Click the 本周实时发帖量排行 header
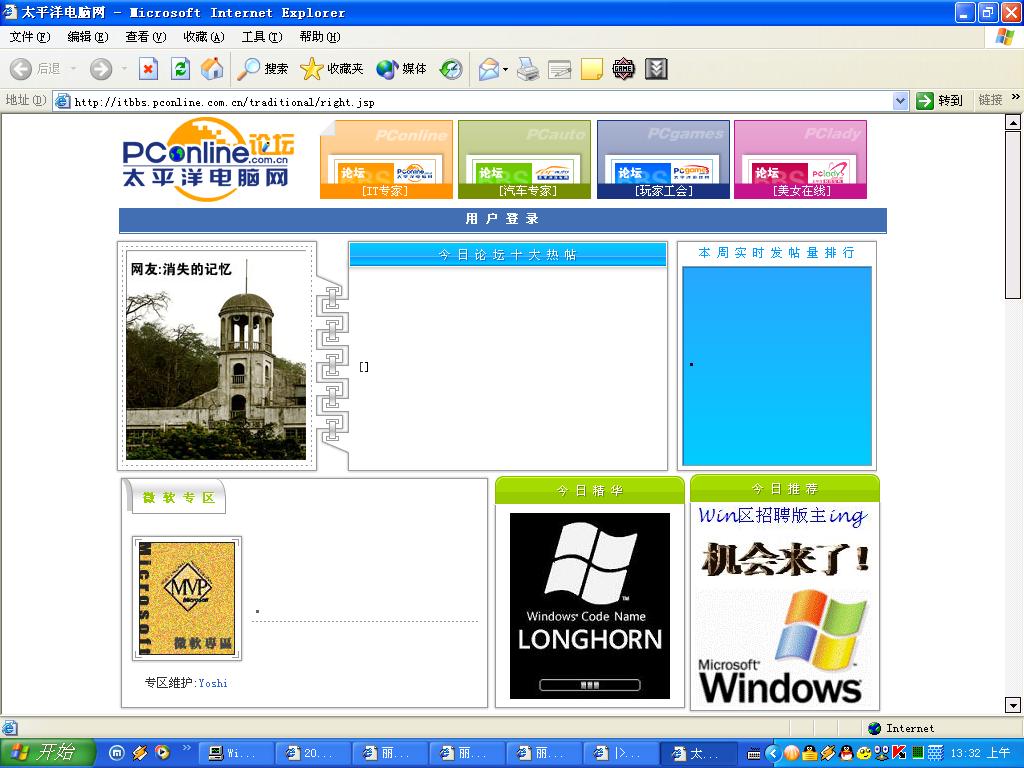Screen dimensions: 1024x768 776,253
